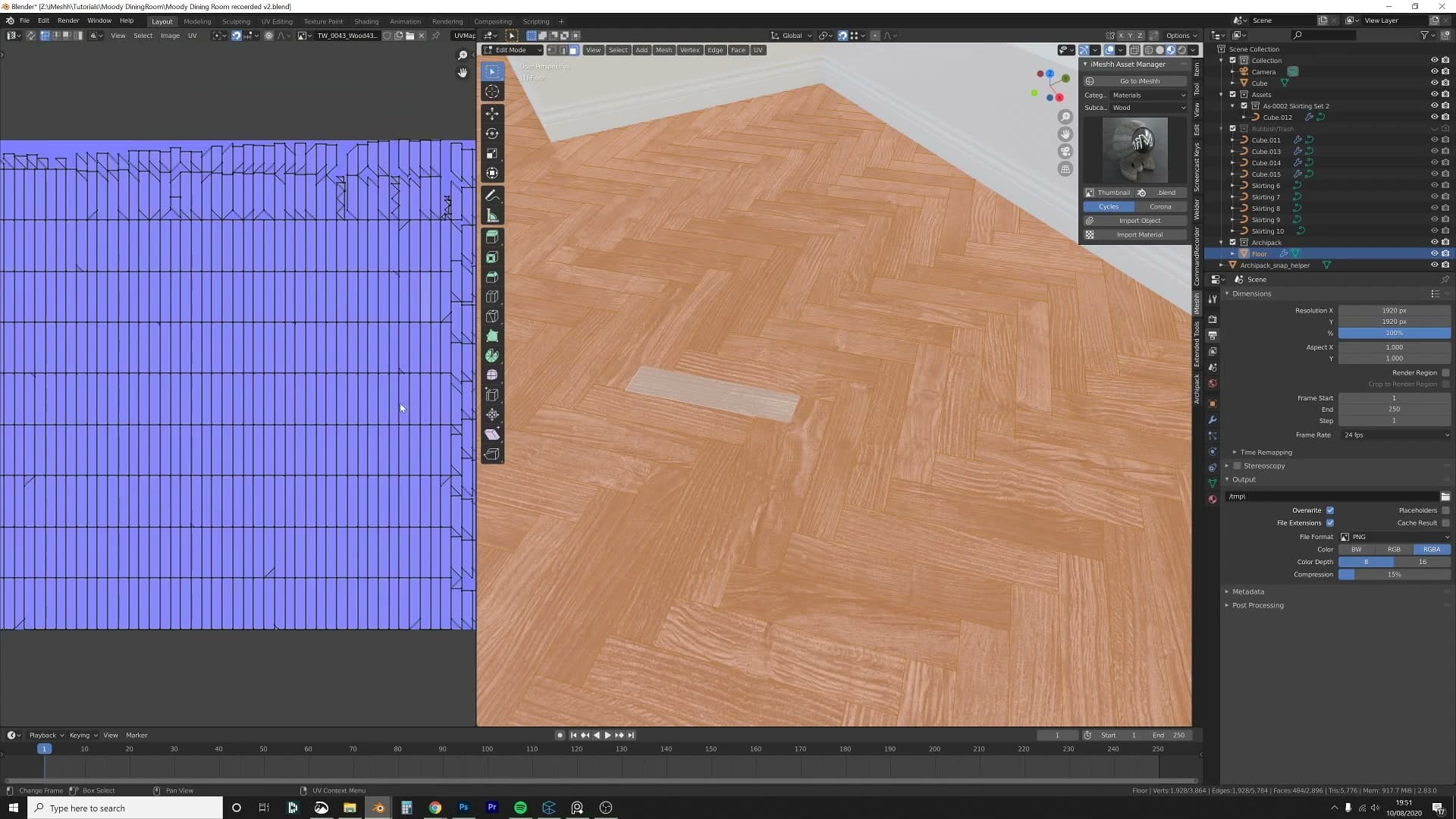The image size is (1456, 819).
Task: Open the Frame Rate 24 fps dropdown
Action: click(x=1395, y=435)
